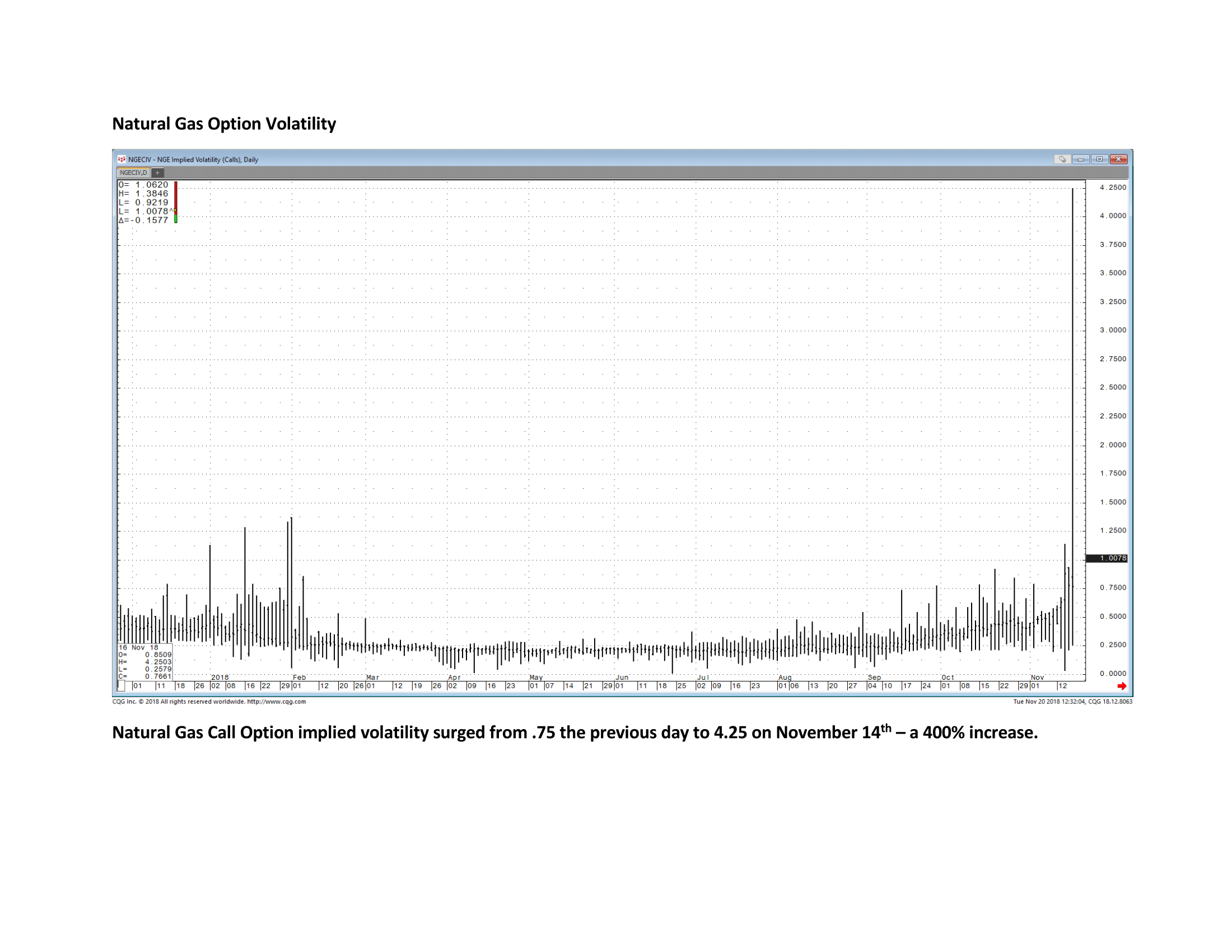1232x952 pixels.
Task: Click the small square box at time axis start
Action: [x=121, y=686]
